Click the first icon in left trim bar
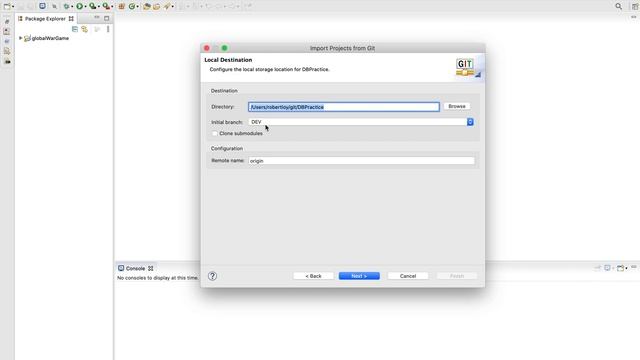The image size is (640, 360). tap(7, 21)
